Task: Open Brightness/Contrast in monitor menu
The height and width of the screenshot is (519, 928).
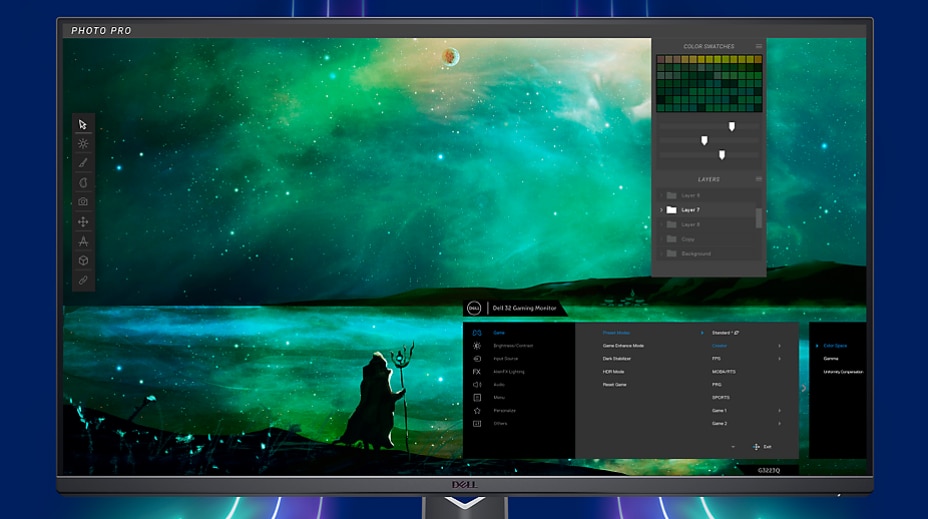Action: 512,346
